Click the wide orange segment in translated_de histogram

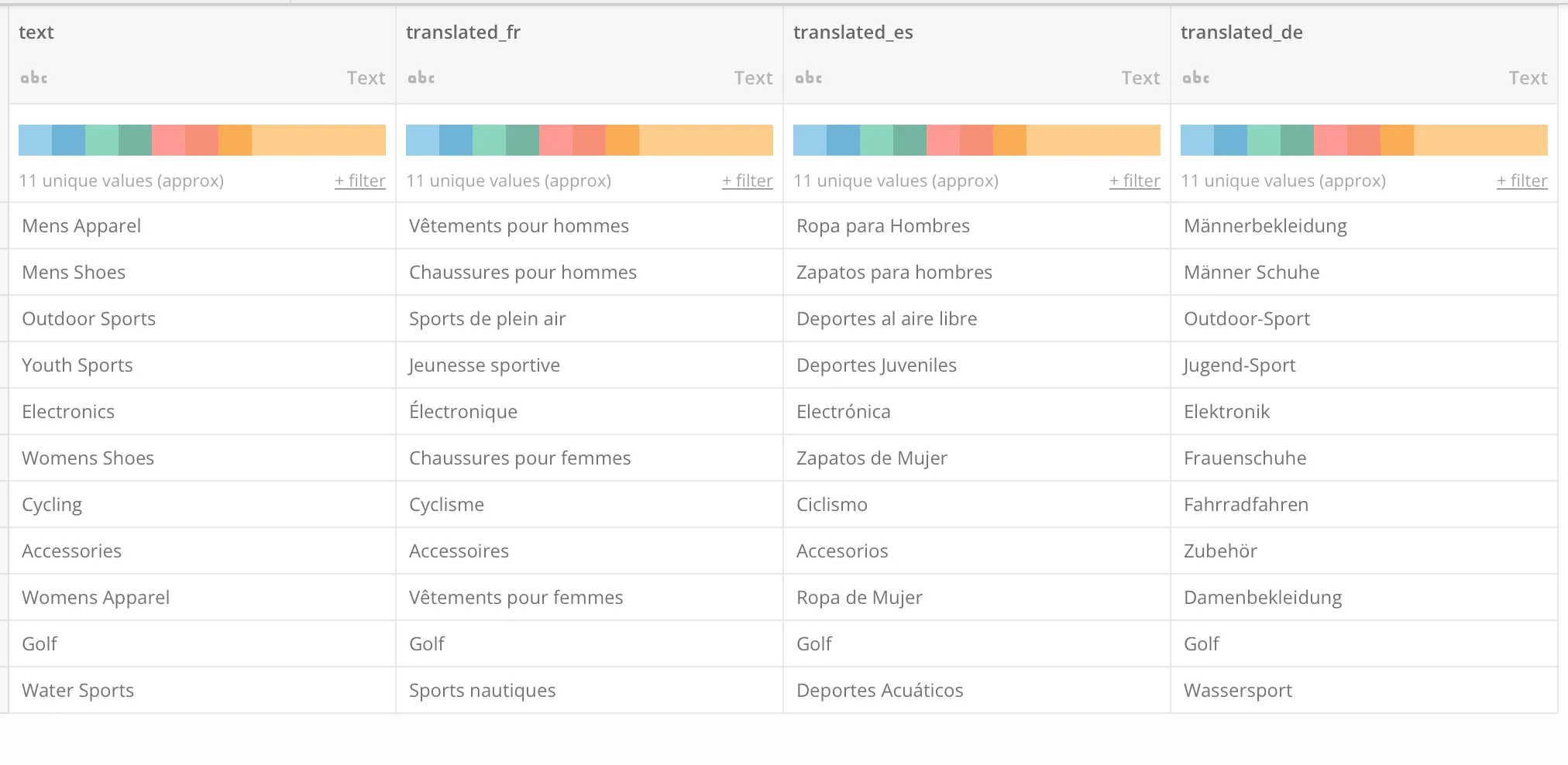click(1480, 140)
